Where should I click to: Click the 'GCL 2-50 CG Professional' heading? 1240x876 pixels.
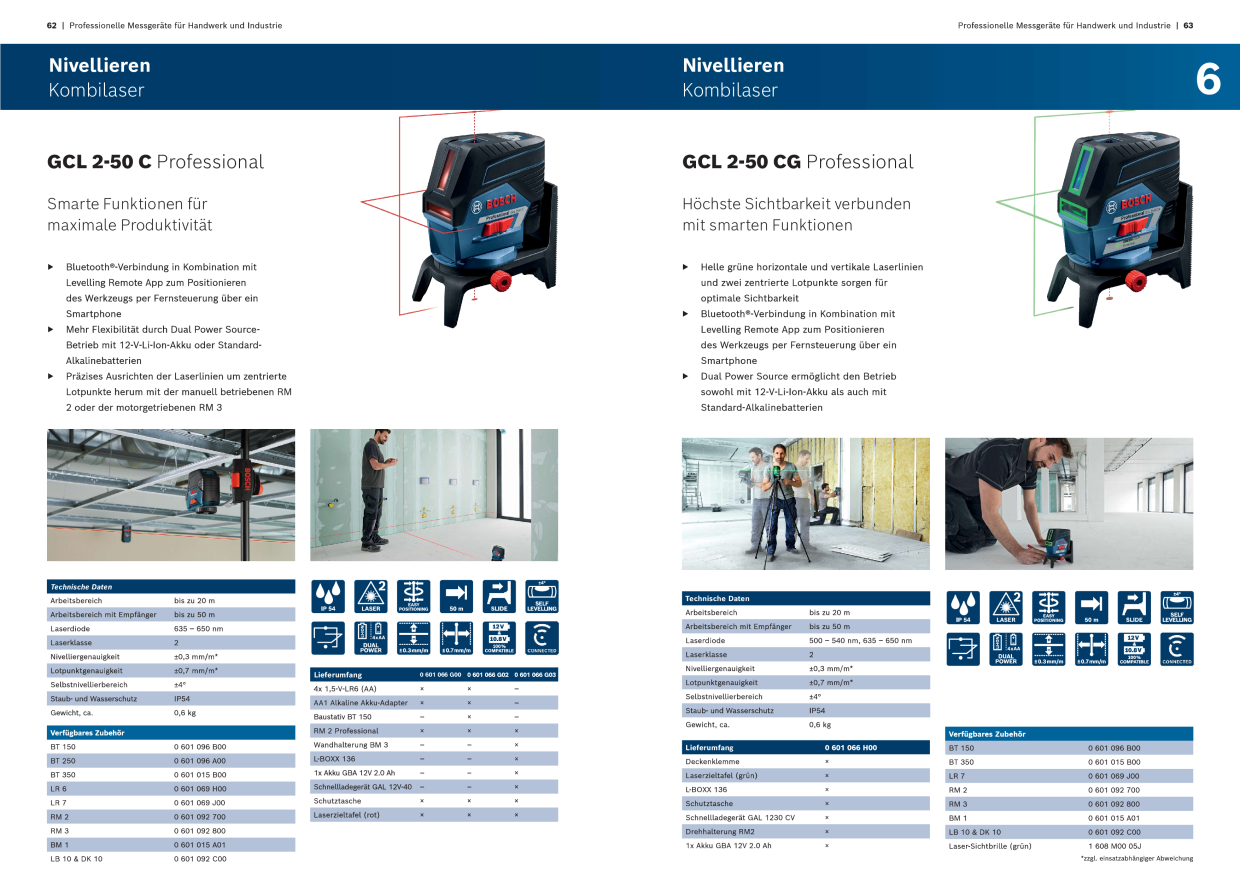[x=798, y=162]
